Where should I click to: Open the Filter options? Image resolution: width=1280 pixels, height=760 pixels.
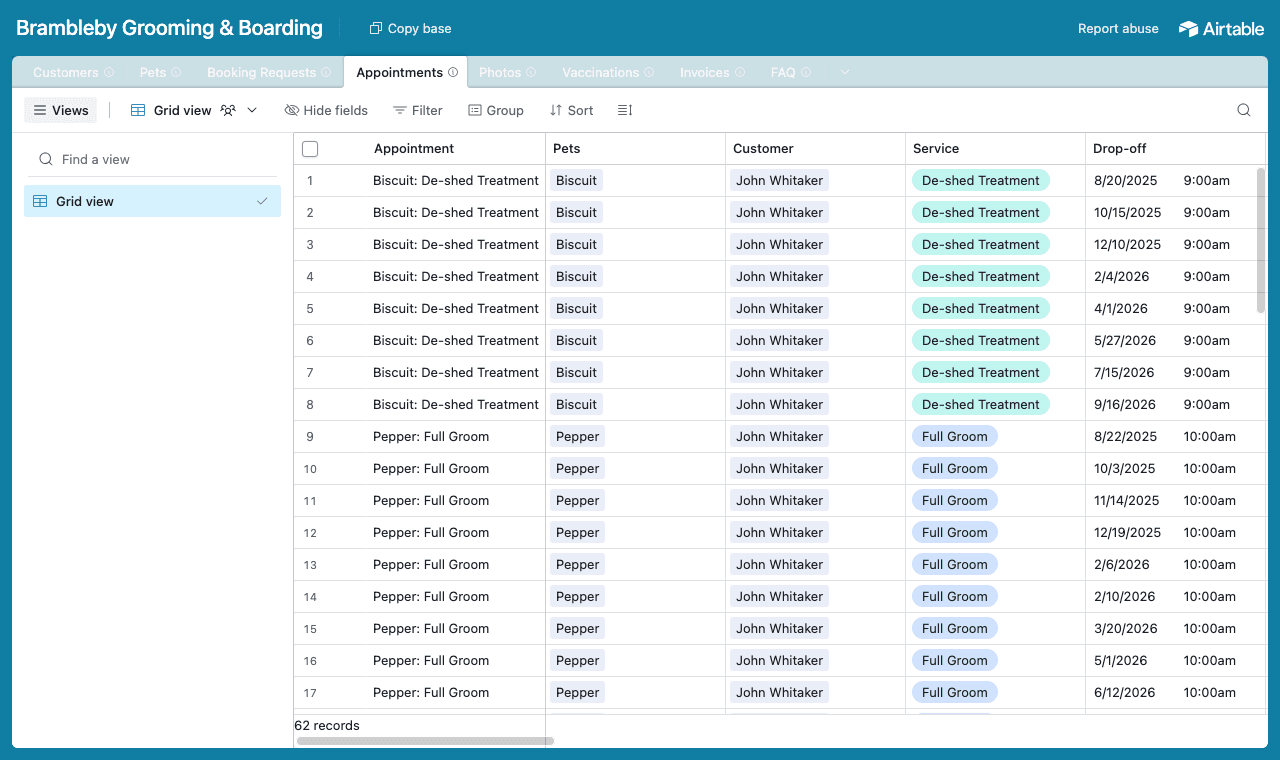(417, 110)
